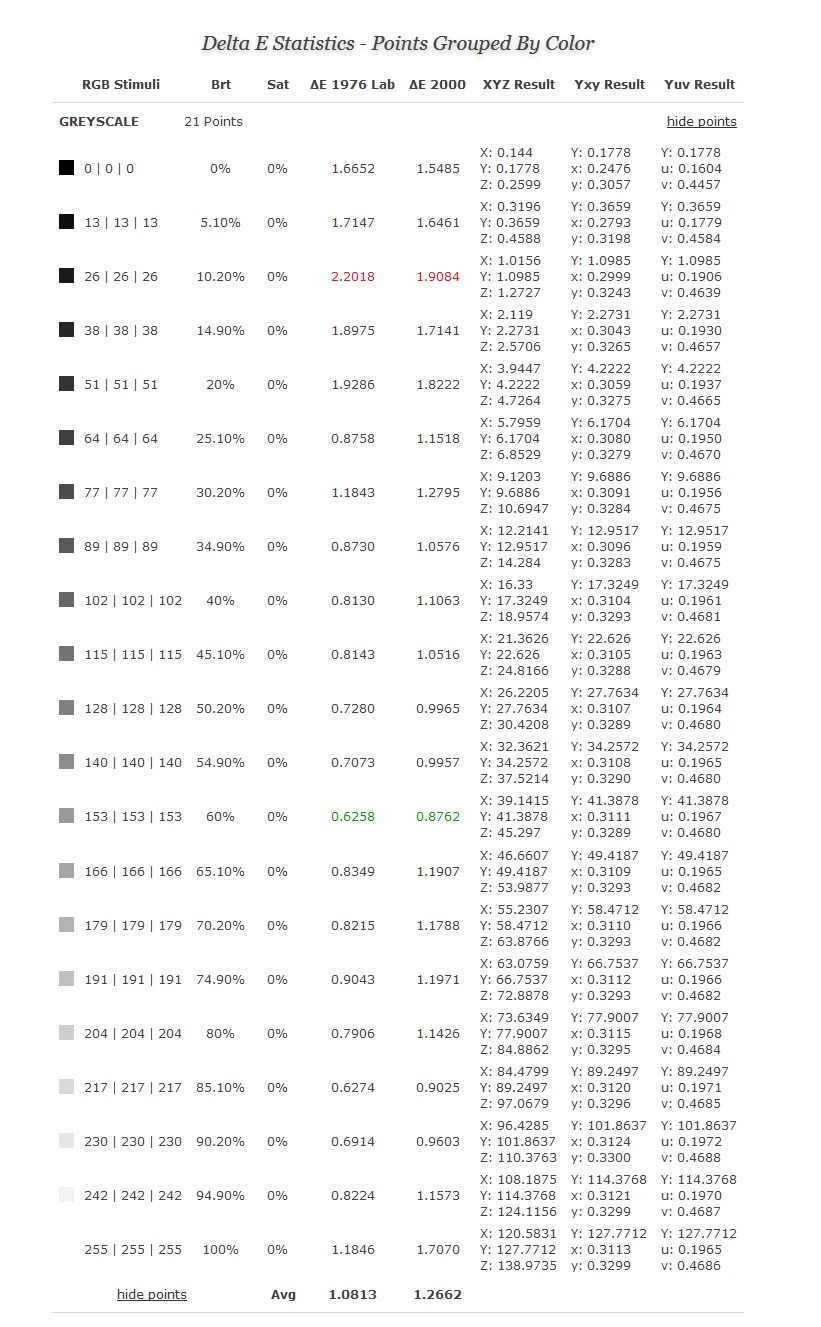Click the 230 | 230 | 230 swatch
821x1327 pixels.
pyautogui.click(x=67, y=1141)
